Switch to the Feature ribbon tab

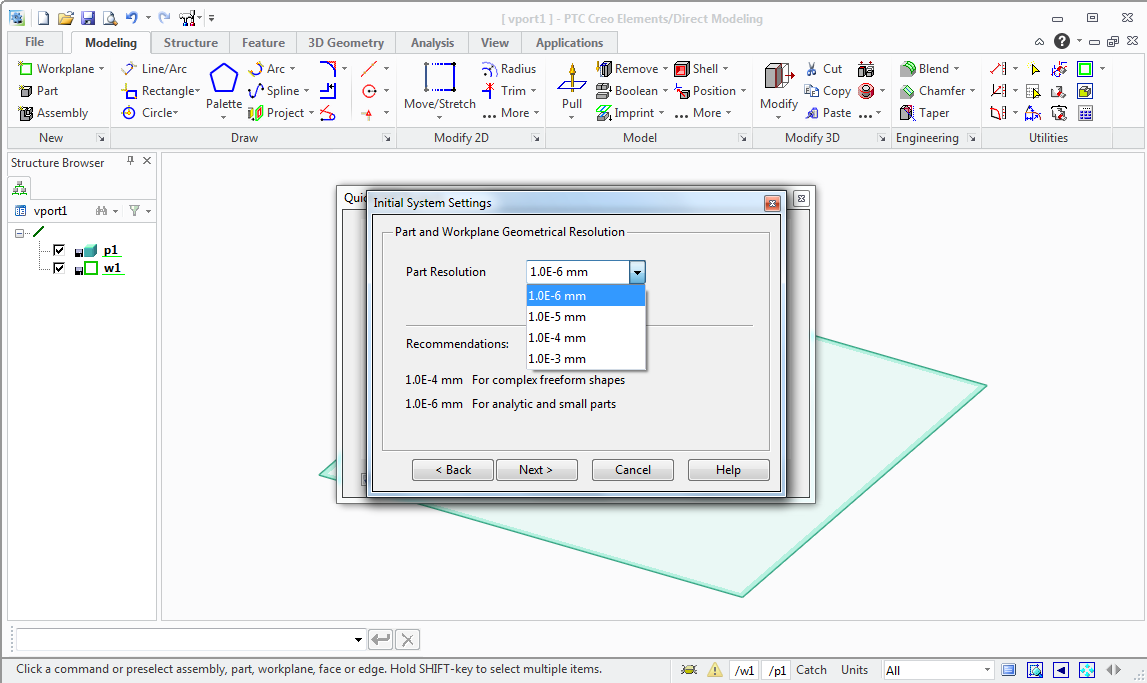click(x=263, y=42)
